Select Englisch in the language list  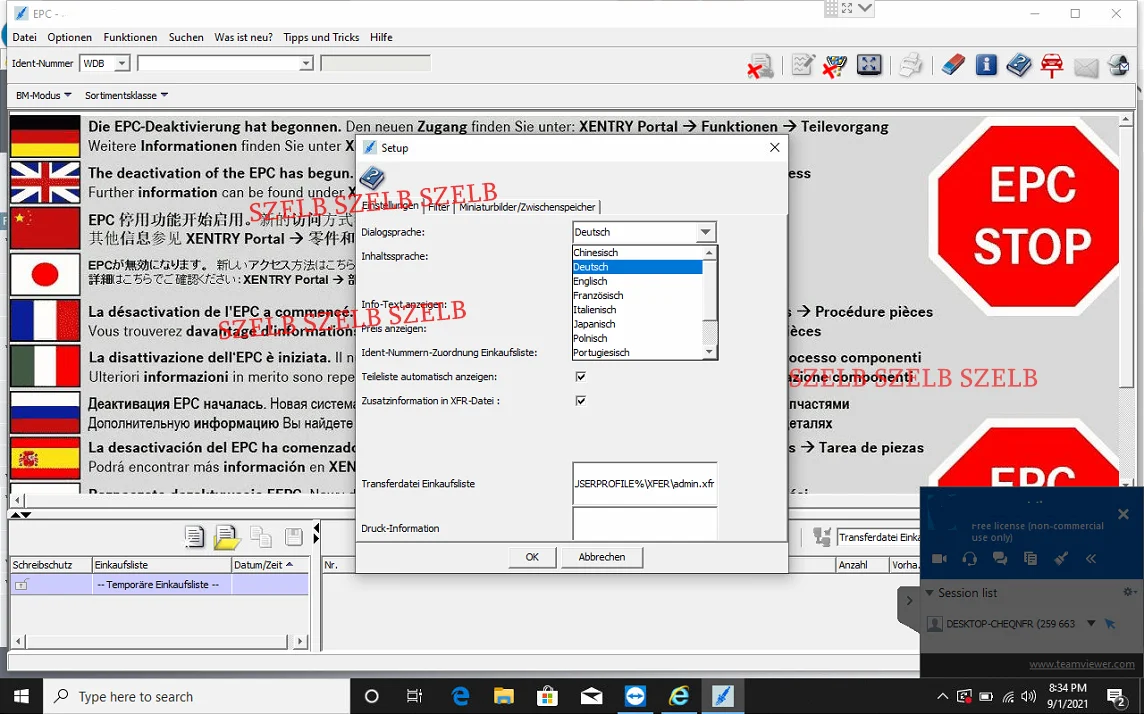pos(637,282)
